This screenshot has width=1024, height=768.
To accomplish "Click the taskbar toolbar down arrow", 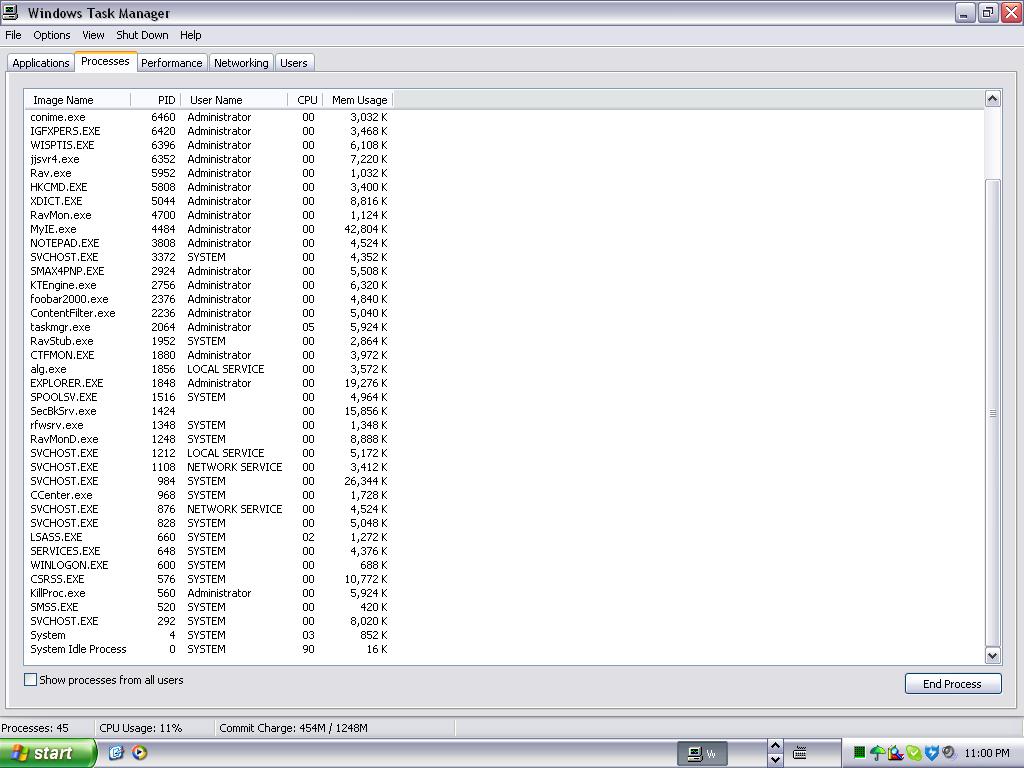I will pos(775,760).
